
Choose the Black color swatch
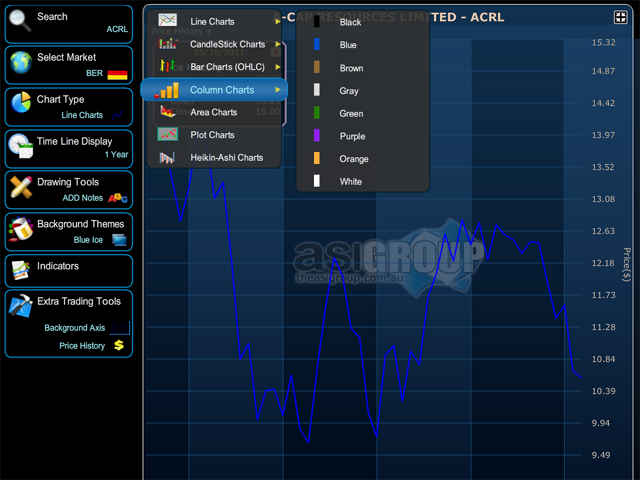click(x=316, y=22)
